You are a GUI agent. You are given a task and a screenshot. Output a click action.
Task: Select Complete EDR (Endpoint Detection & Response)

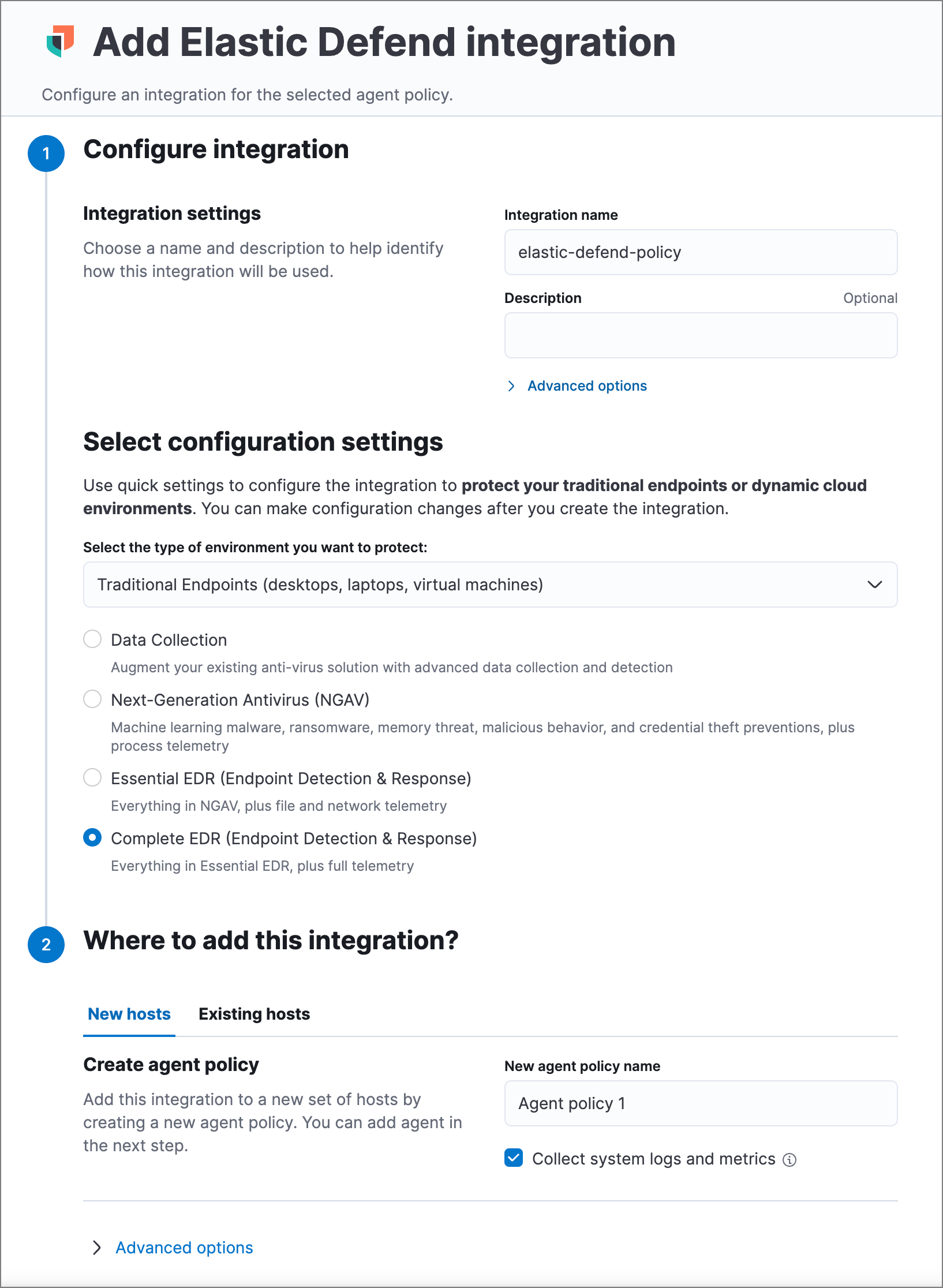pyautogui.click(x=92, y=837)
